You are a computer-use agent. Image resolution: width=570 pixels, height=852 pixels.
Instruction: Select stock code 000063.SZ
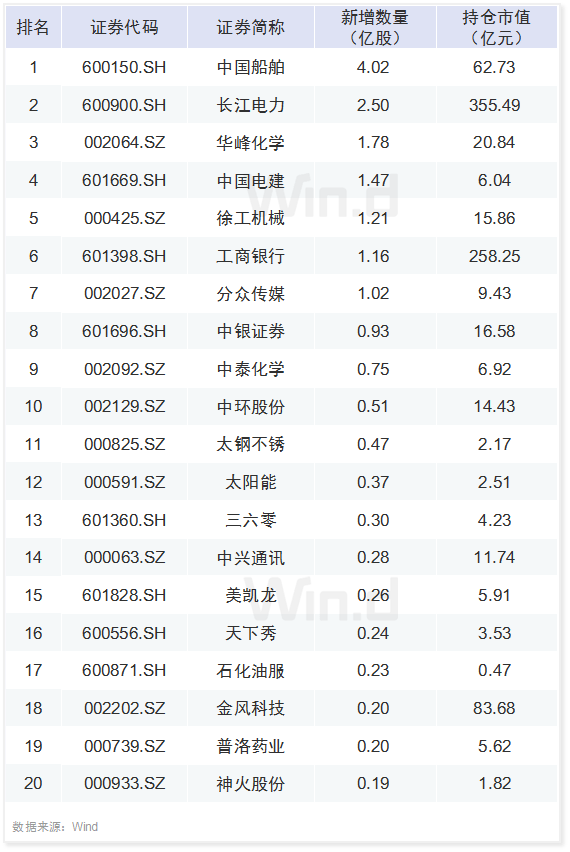point(124,557)
